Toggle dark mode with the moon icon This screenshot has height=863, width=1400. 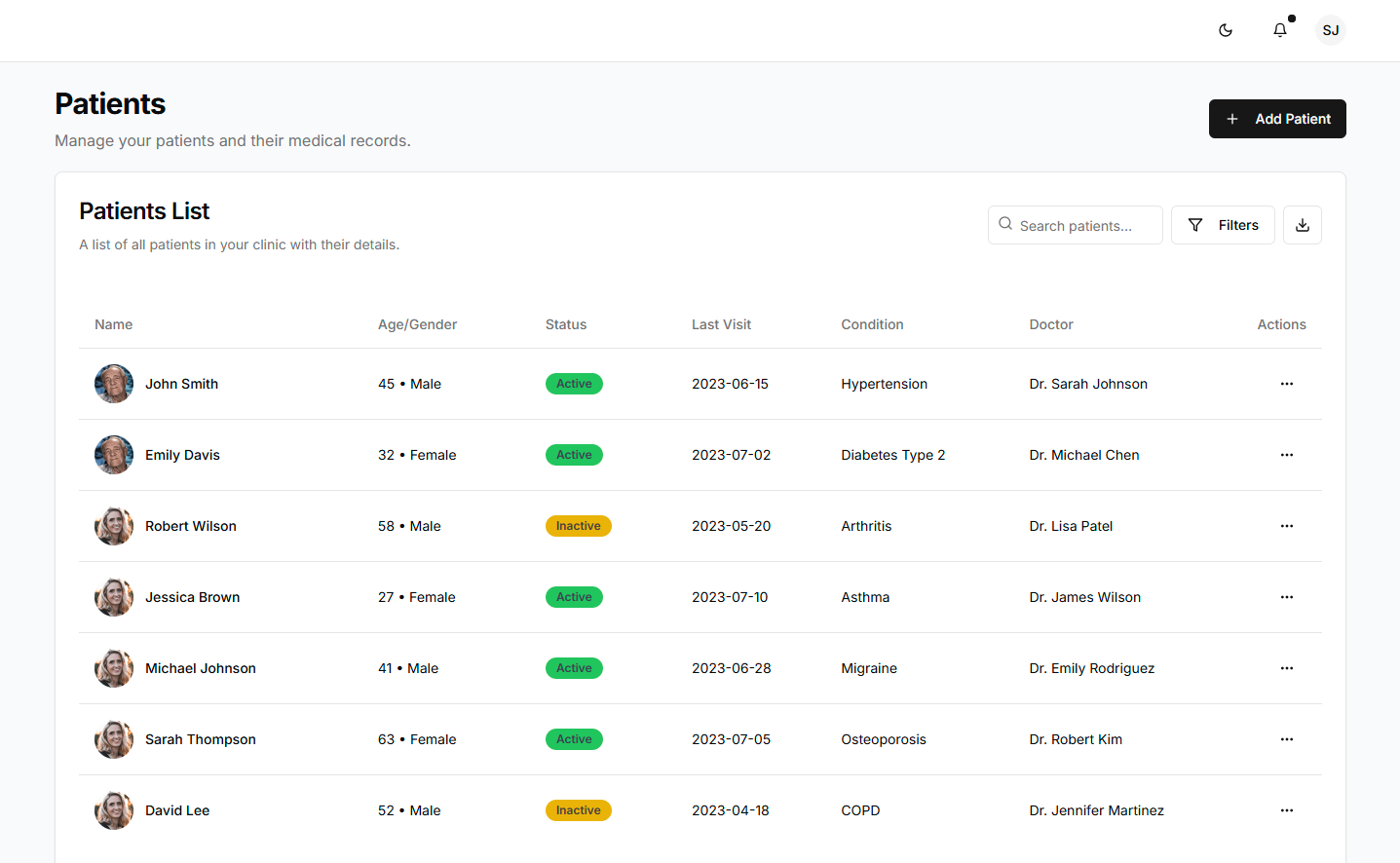click(1226, 30)
